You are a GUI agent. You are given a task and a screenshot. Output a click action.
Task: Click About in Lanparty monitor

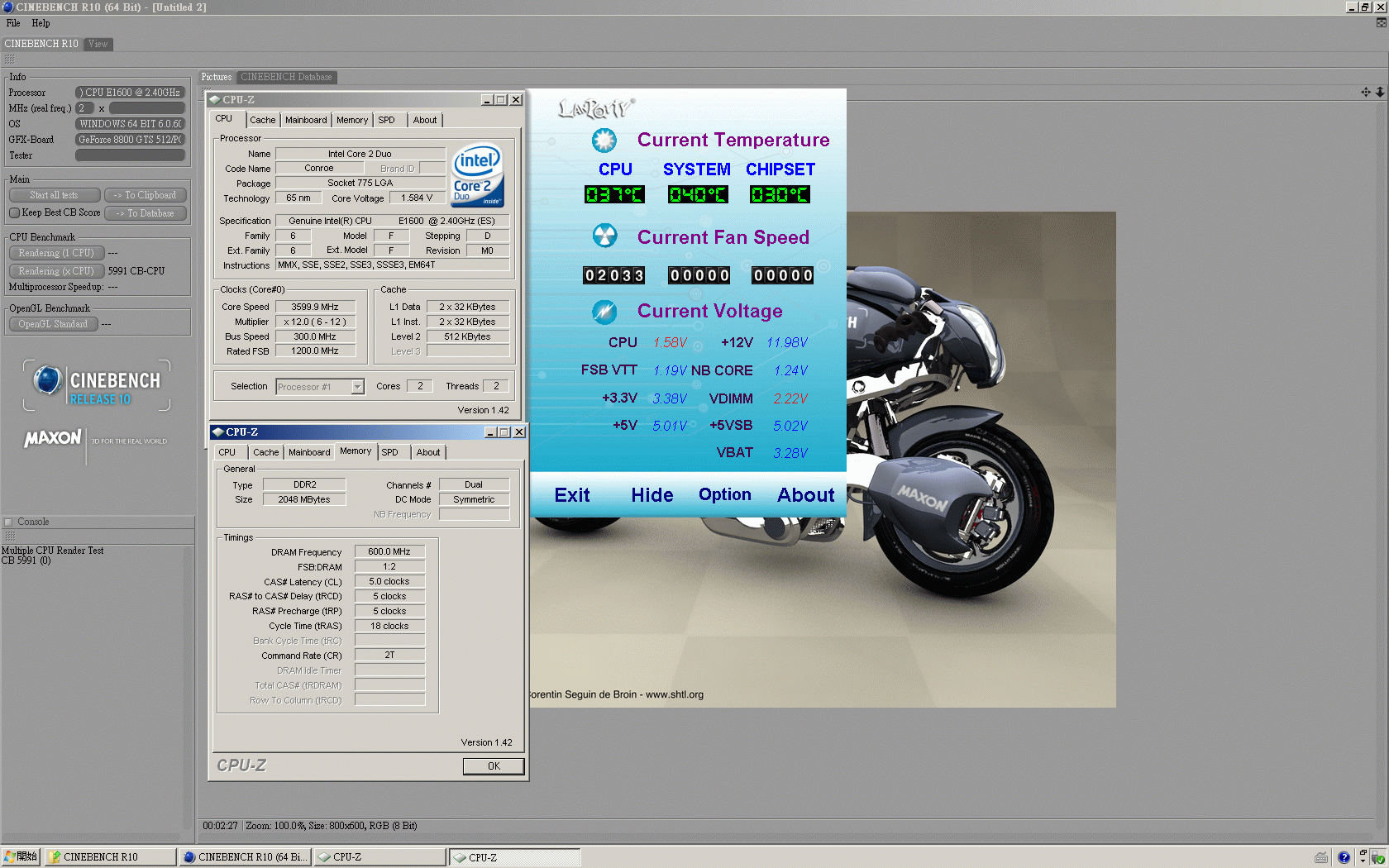[806, 495]
